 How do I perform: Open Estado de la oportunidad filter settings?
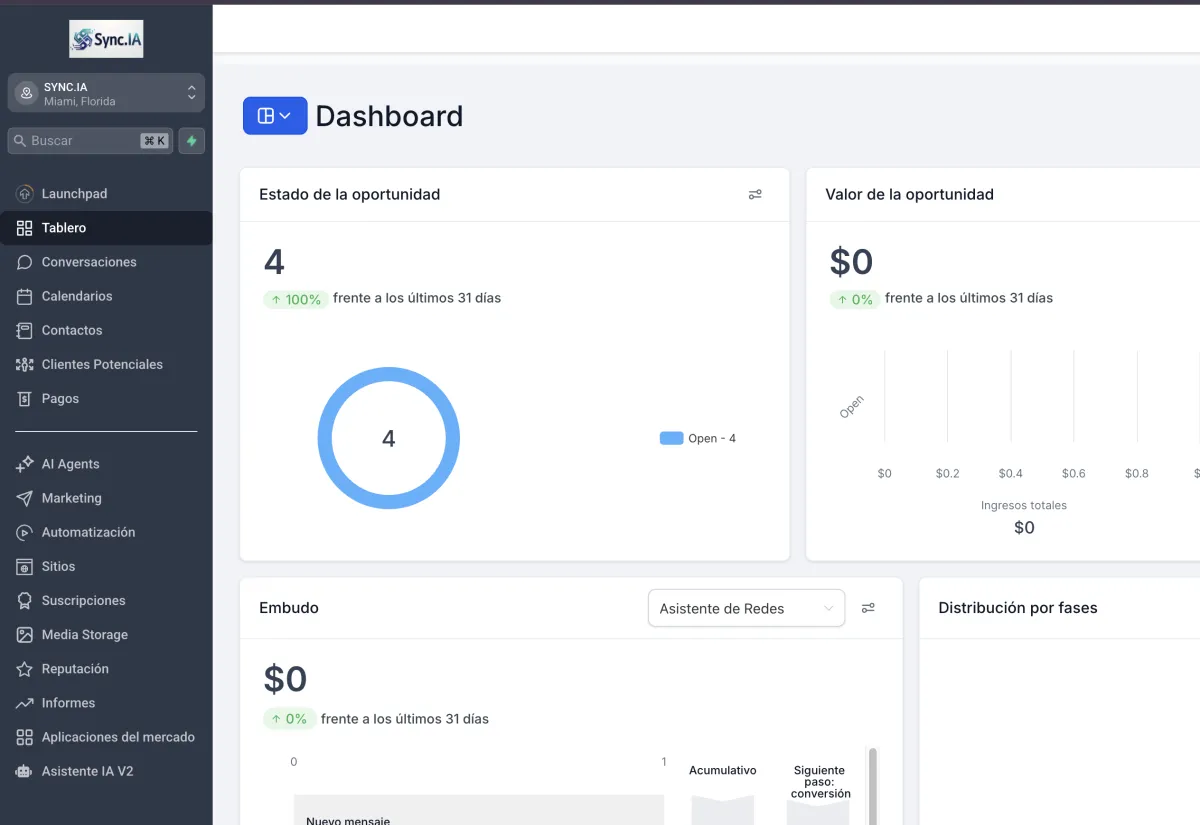[755, 195]
